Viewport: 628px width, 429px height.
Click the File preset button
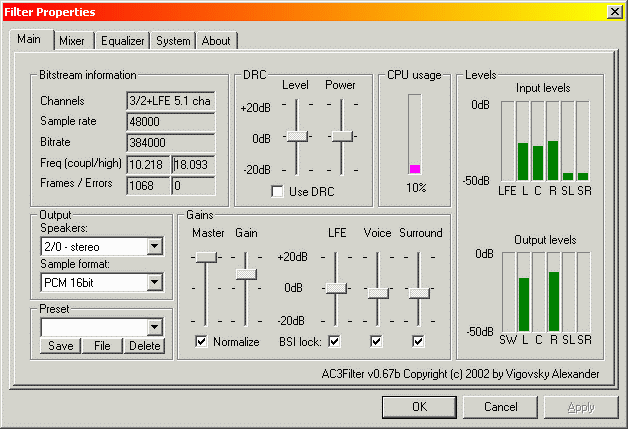102,346
